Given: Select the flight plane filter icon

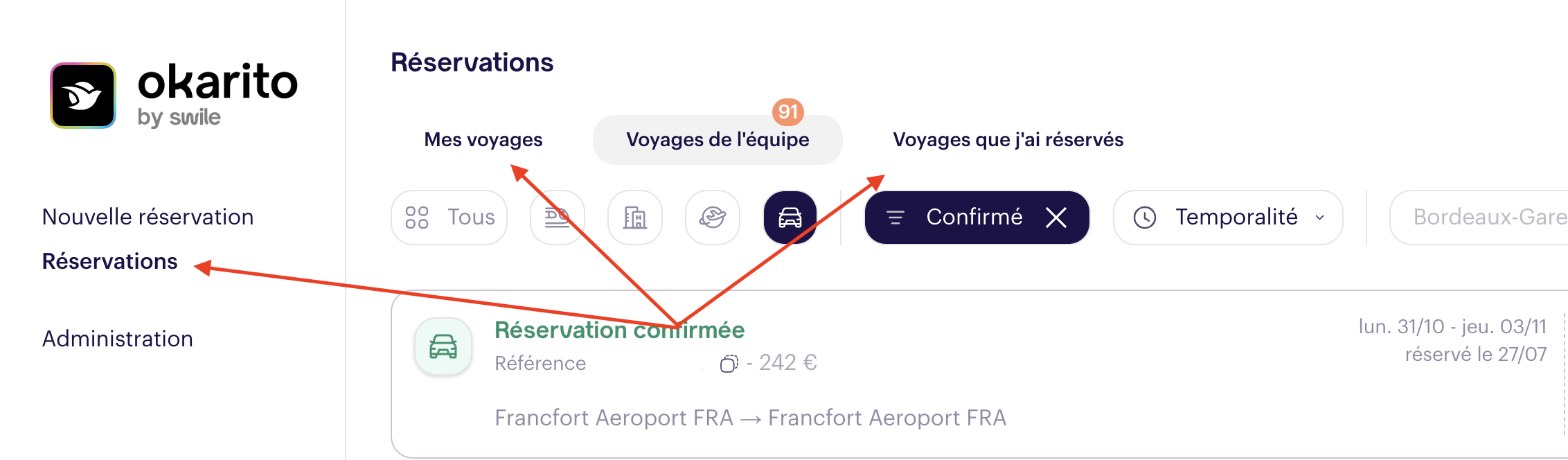Looking at the screenshot, I should coord(713,218).
